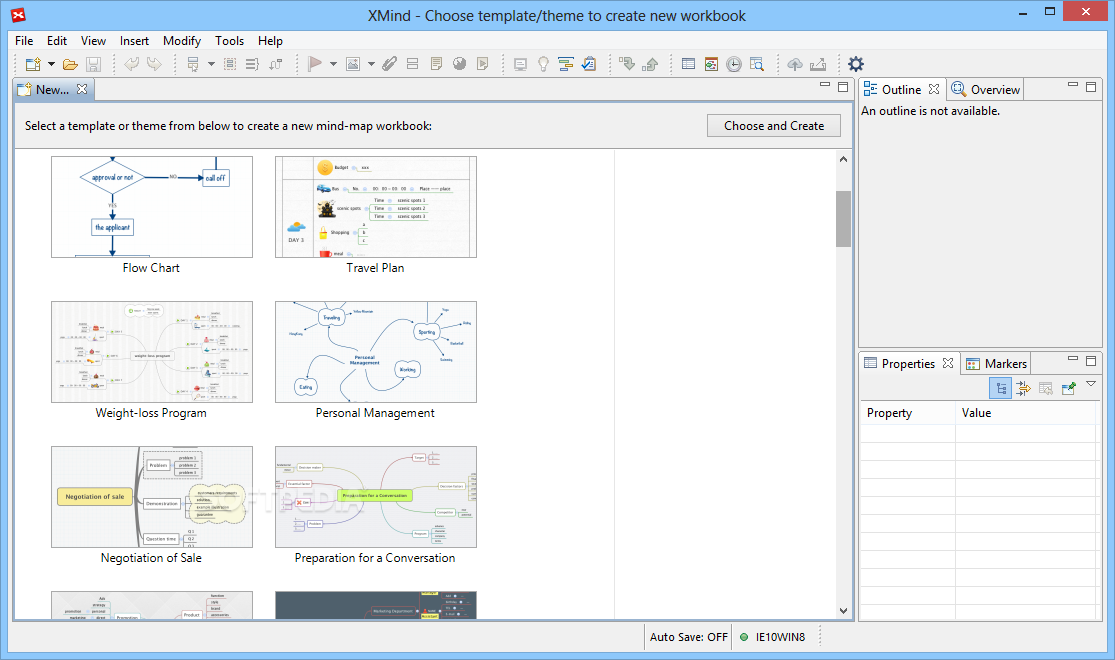Open the Properties panel view menu triangle
Screen dimensions: 1115x660
(1091, 384)
